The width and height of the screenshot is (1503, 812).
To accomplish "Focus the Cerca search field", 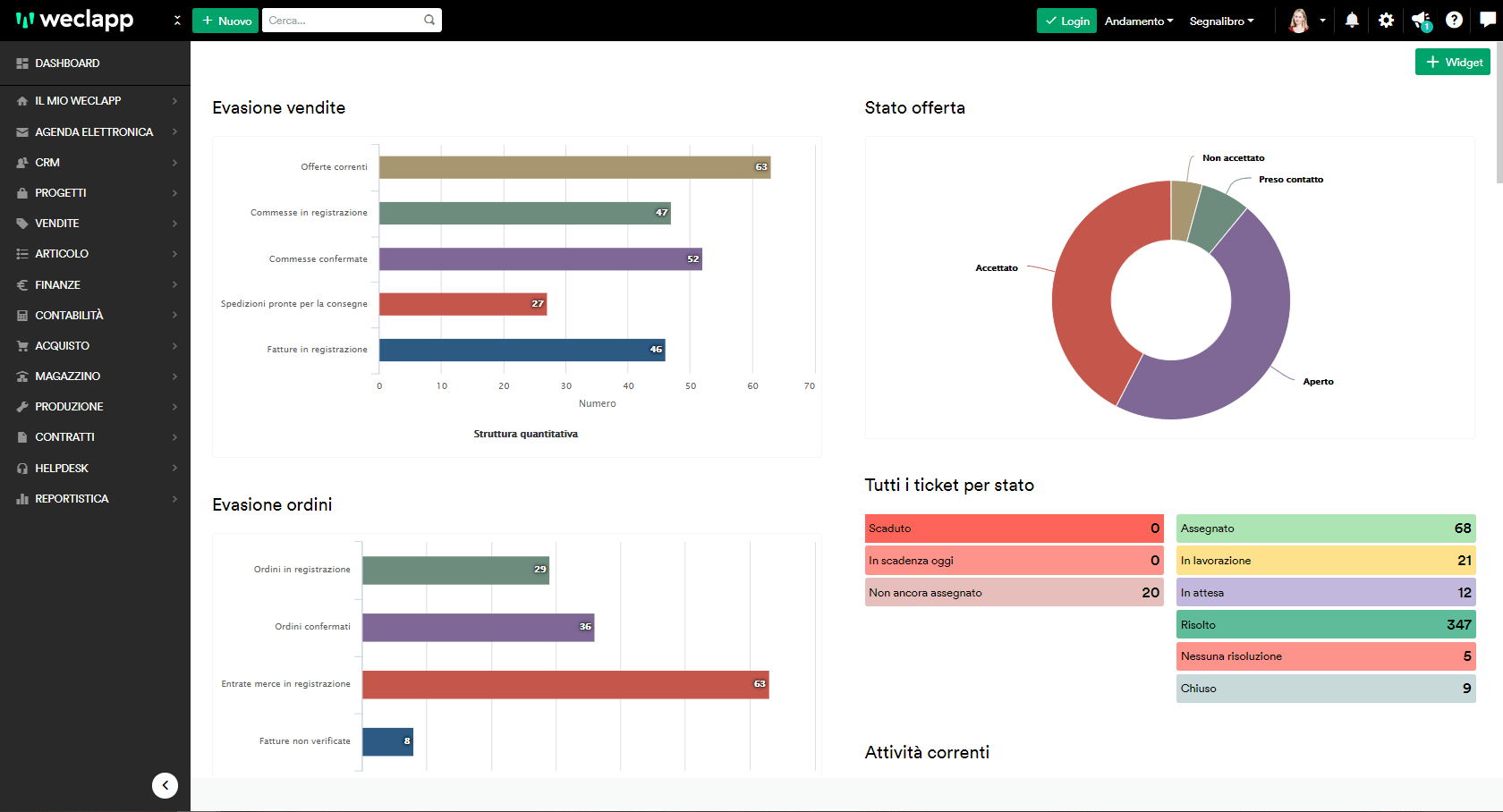I will (x=343, y=20).
